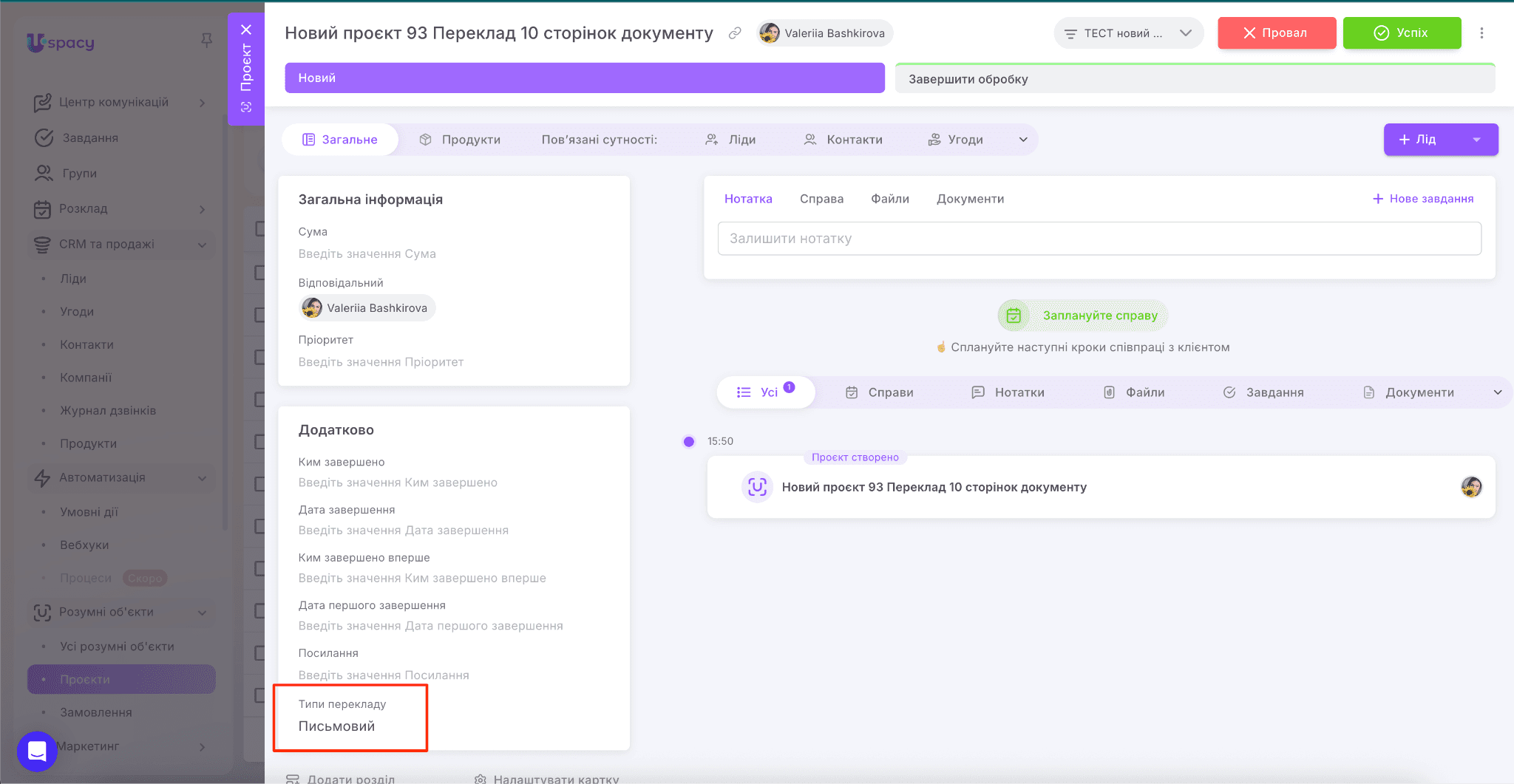The width and height of the screenshot is (1514, 784).
Task: Switch to the Продукти tab
Action: (x=460, y=140)
